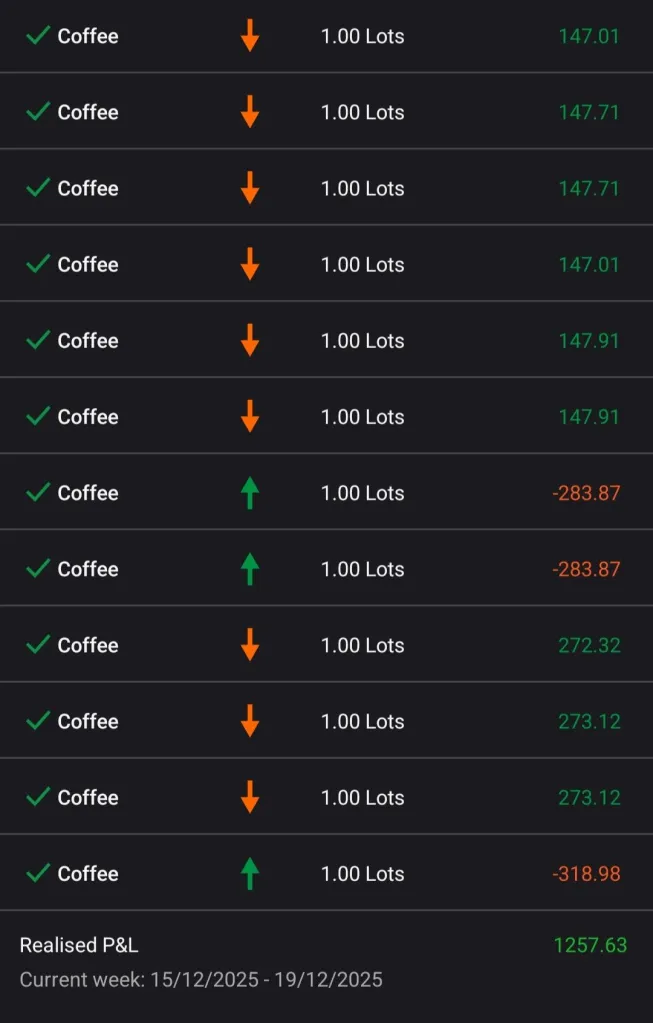
Task: Click the 272.32 profit amount
Action: point(589,645)
